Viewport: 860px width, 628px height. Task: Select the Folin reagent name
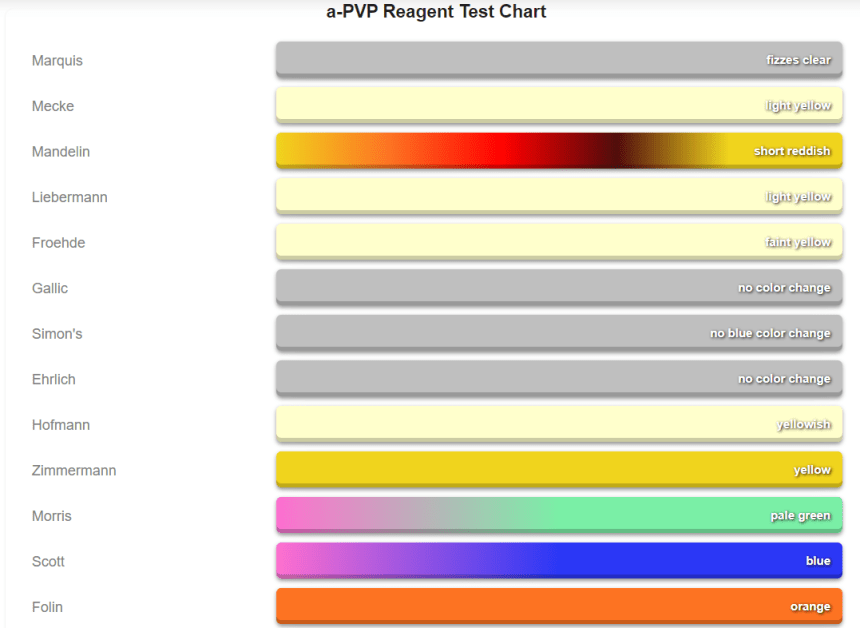click(x=47, y=607)
